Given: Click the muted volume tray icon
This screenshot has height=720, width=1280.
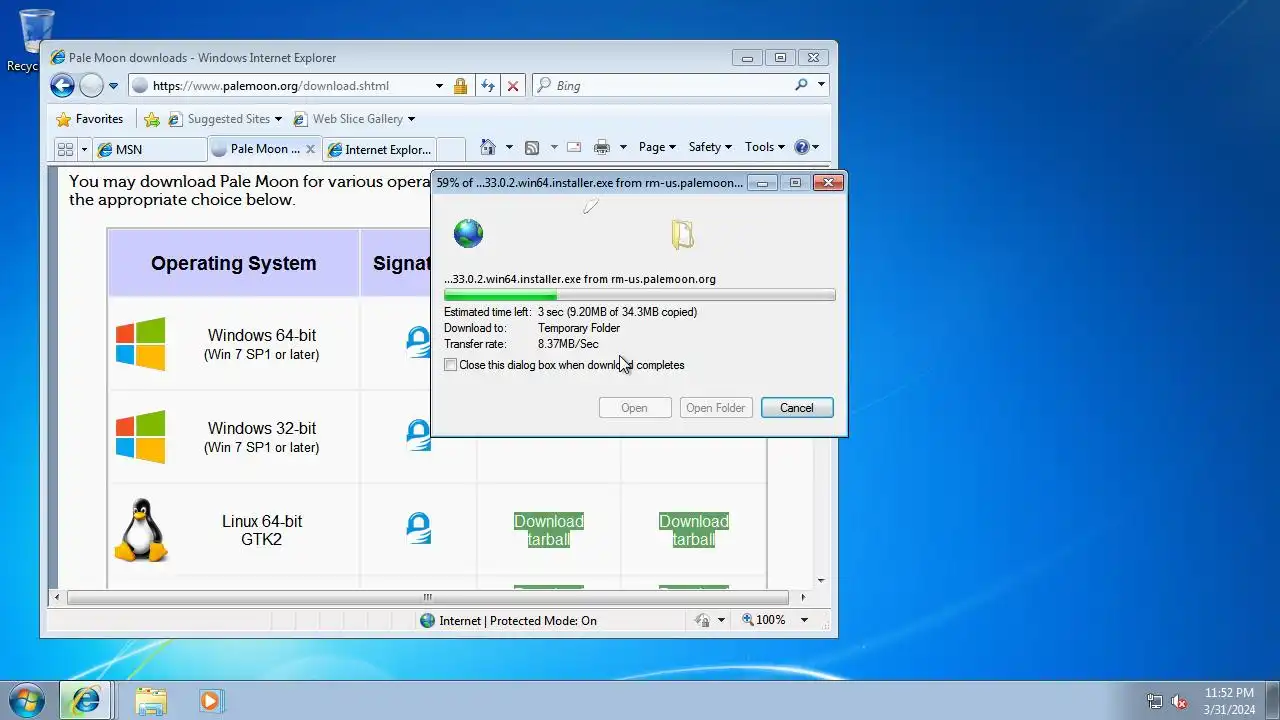Looking at the screenshot, I should pos(1180,701).
